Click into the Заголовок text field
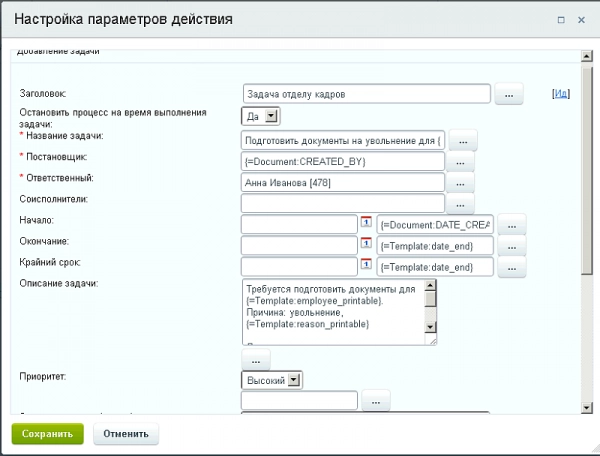 click(366, 94)
